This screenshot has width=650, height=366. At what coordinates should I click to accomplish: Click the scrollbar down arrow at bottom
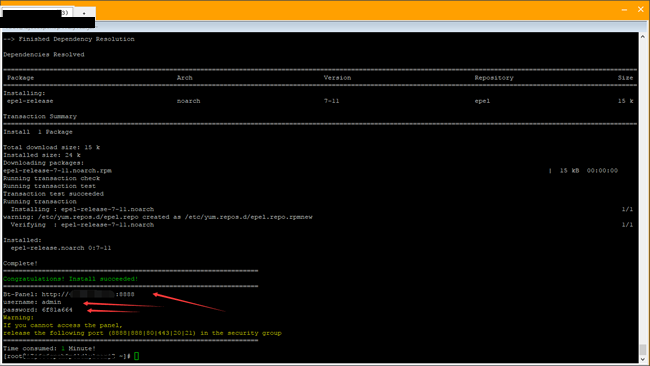coord(643,359)
